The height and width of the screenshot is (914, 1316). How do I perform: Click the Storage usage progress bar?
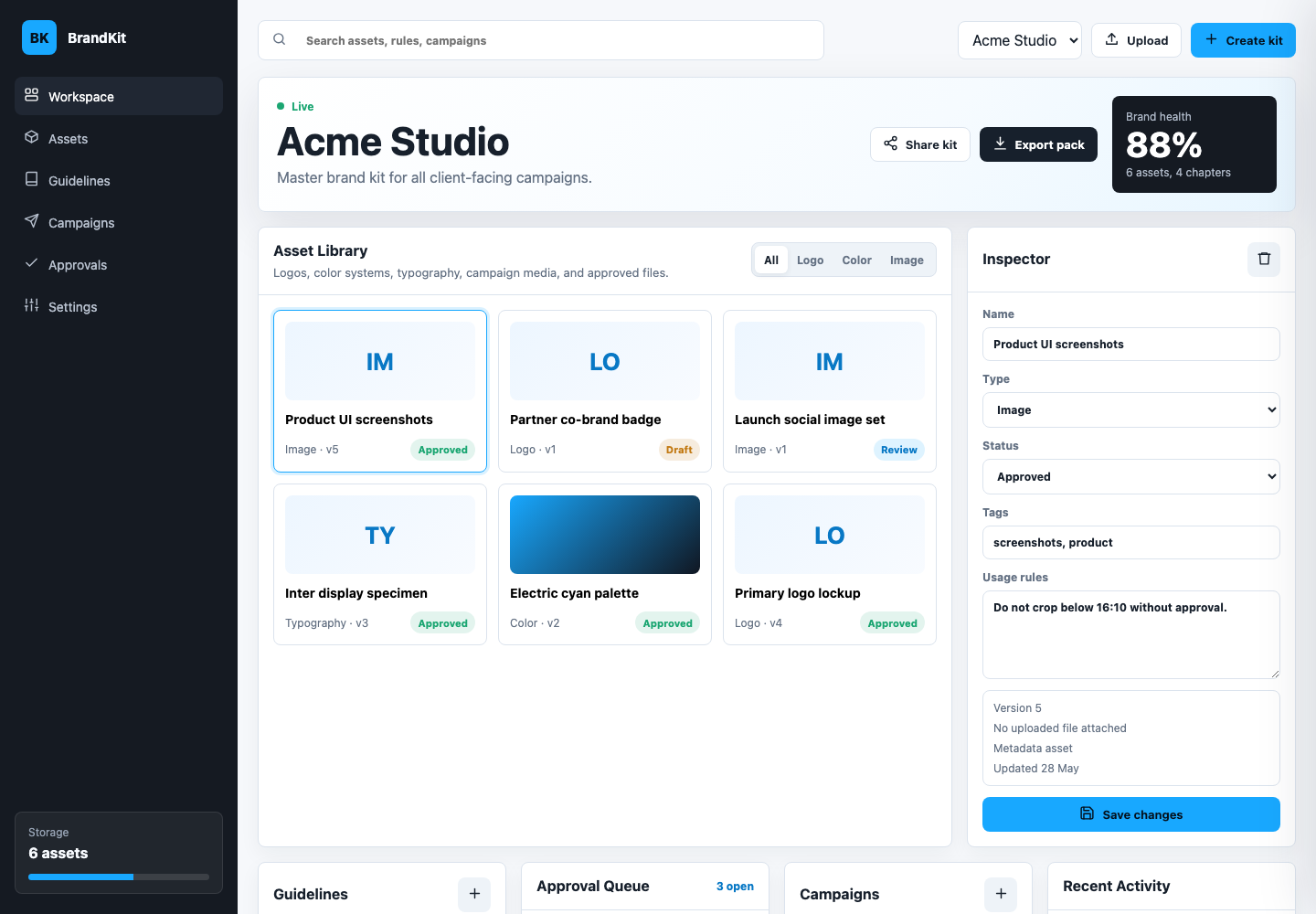coord(119,877)
